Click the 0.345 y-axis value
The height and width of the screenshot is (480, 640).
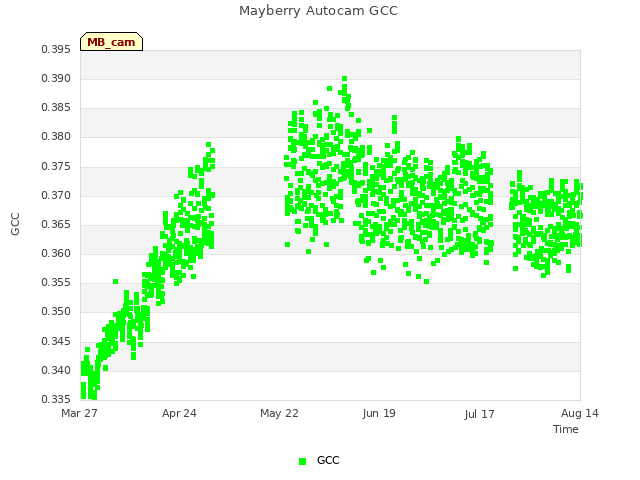pos(56,341)
